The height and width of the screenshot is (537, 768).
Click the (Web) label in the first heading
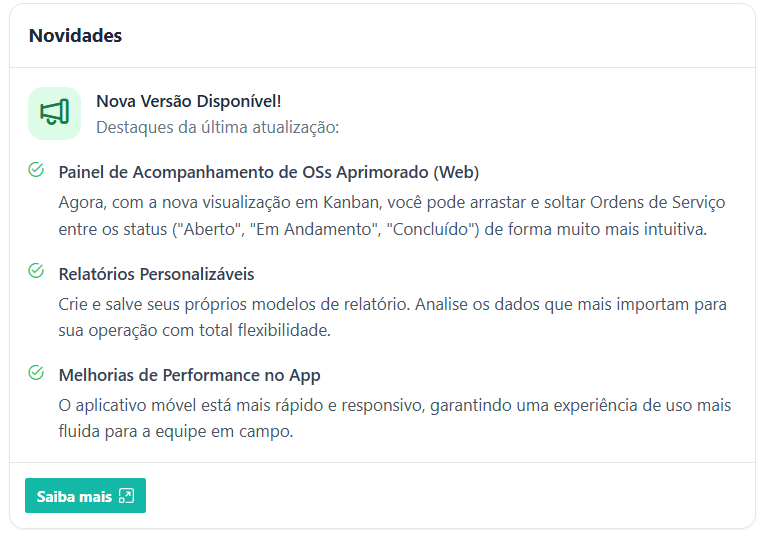458,172
